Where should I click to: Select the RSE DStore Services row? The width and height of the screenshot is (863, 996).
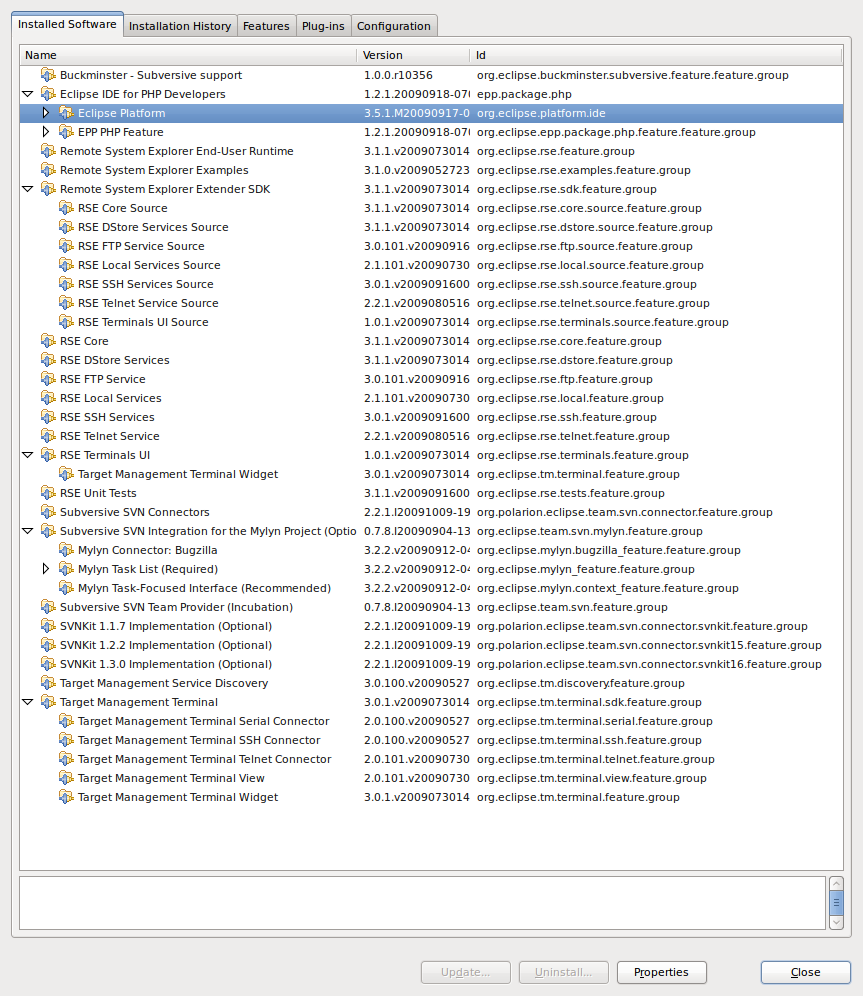coord(431,360)
